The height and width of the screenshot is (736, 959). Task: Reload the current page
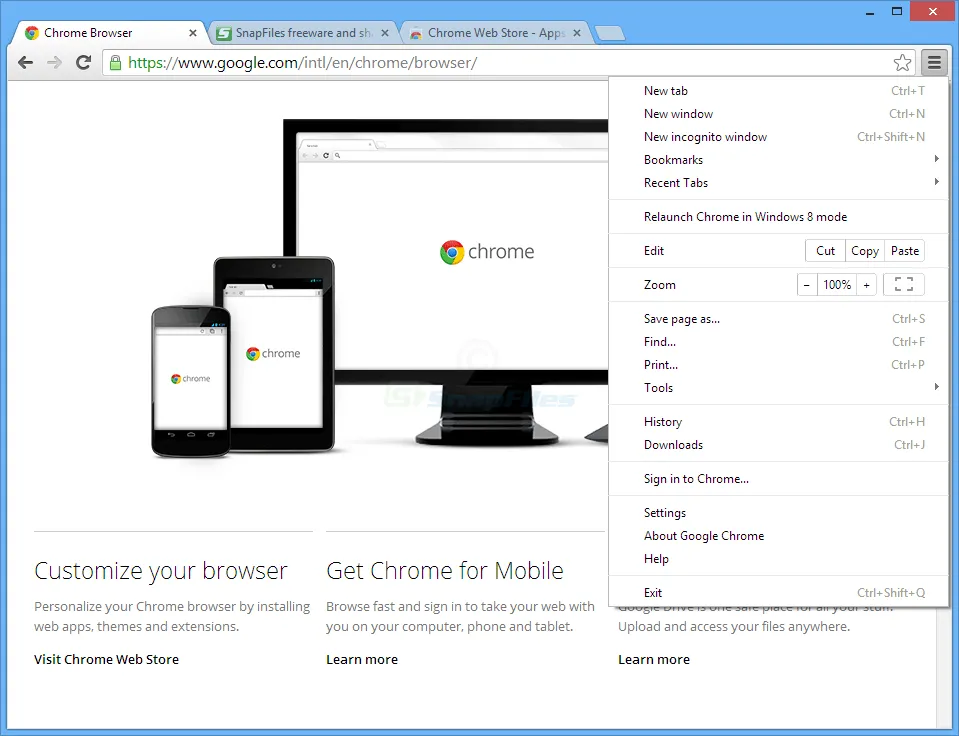pos(83,62)
